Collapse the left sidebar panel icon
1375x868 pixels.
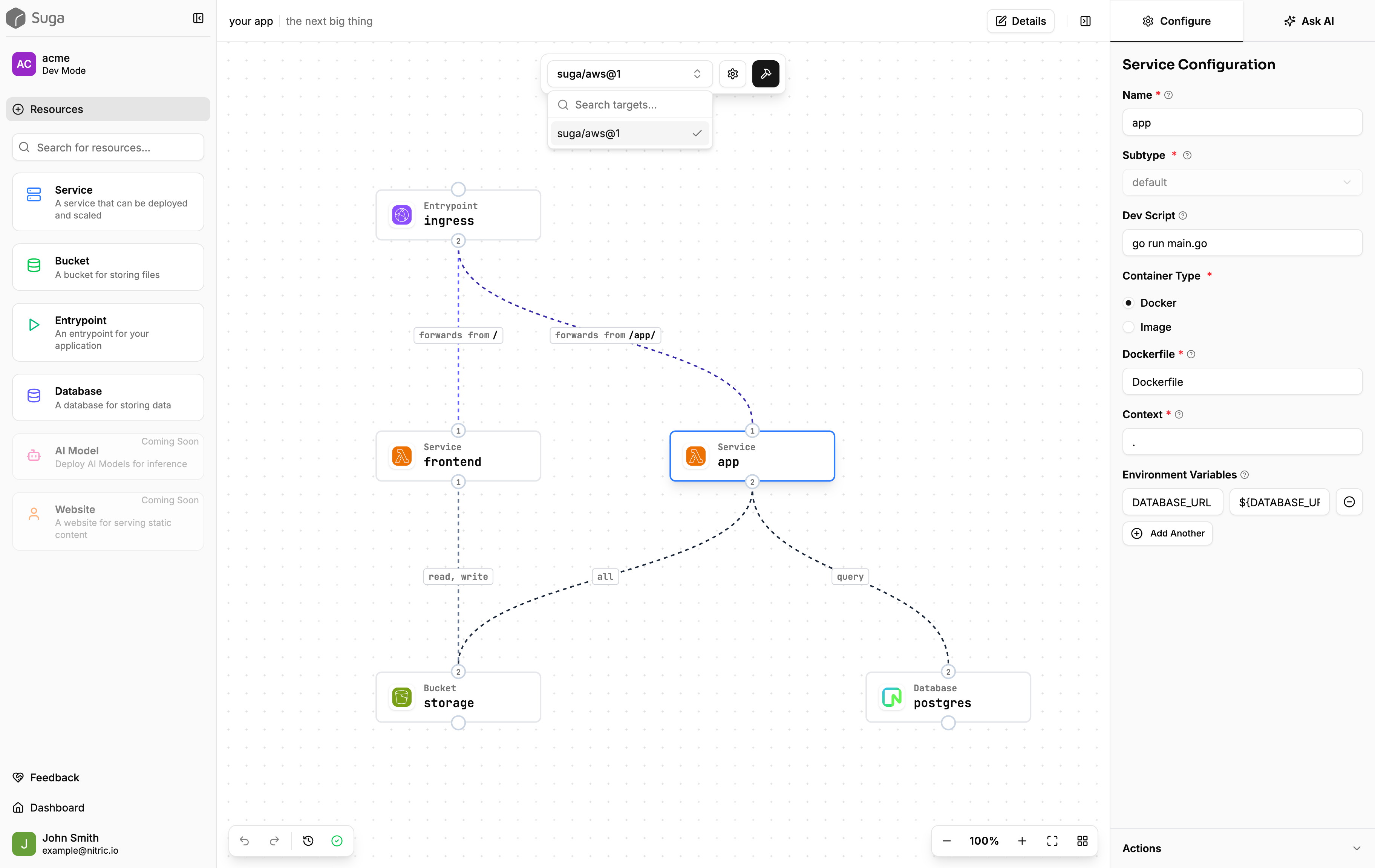(198, 18)
